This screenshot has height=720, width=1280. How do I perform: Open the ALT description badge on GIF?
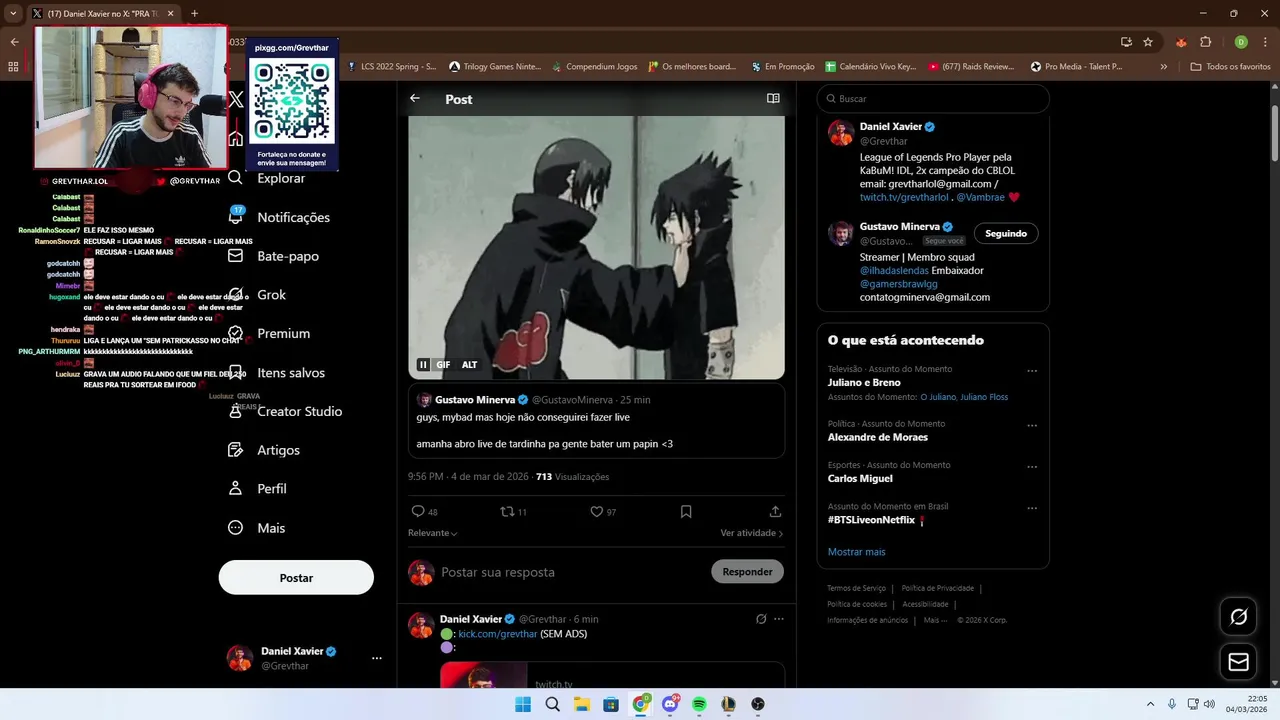tap(469, 365)
